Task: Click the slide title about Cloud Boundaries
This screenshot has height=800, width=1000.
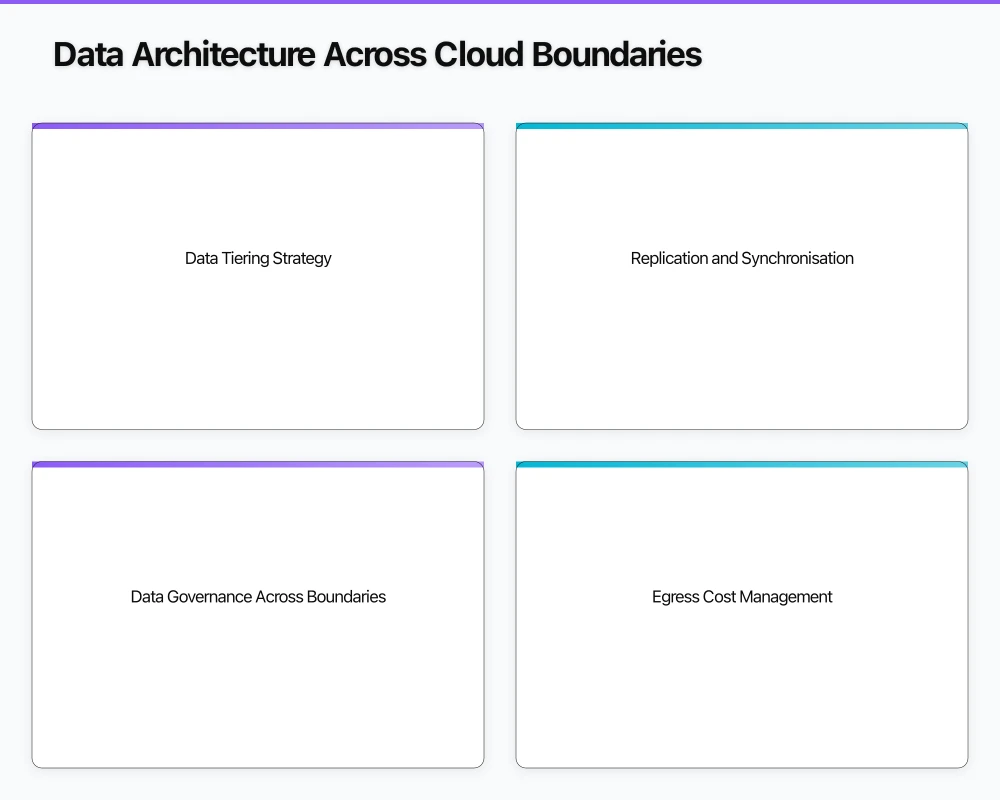Action: 377,55
